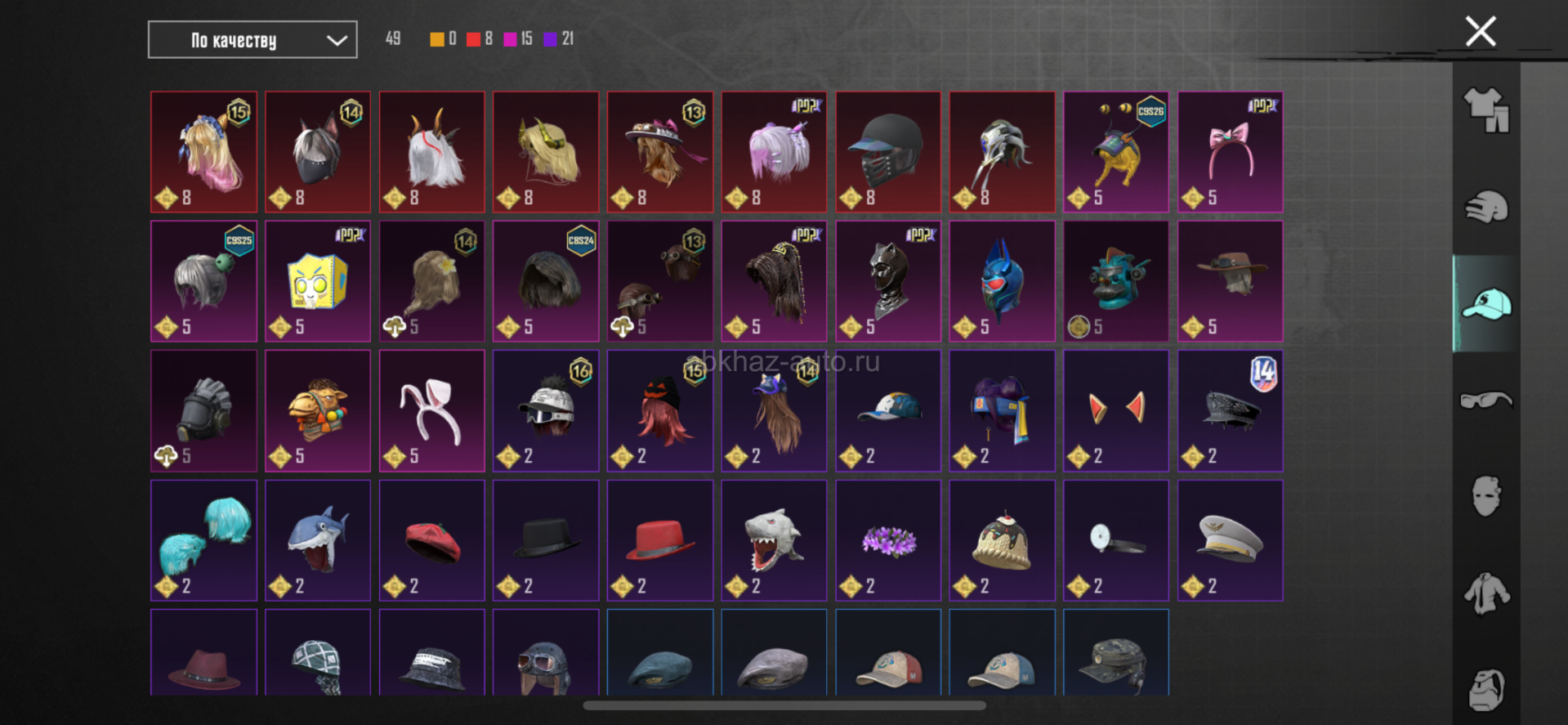This screenshot has height=725, width=1568.
Task: Select the yellow cube head mask item
Action: (x=318, y=281)
